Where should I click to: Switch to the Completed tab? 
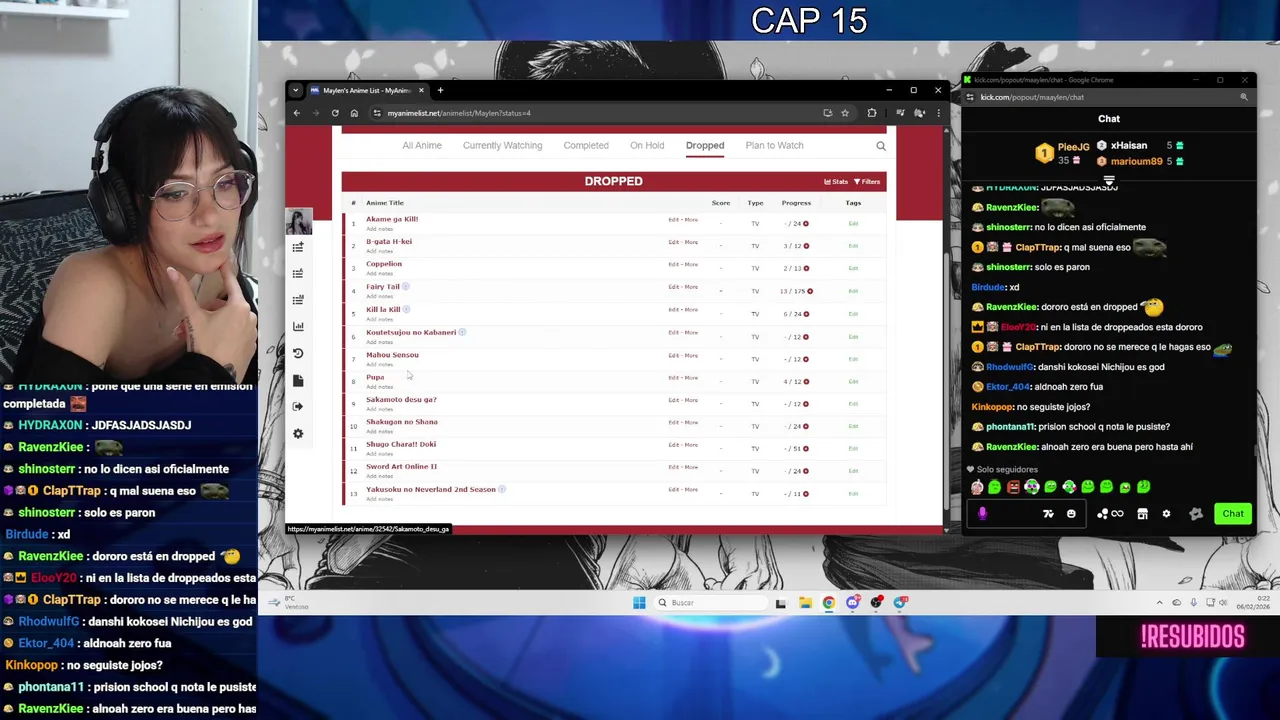coord(586,145)
